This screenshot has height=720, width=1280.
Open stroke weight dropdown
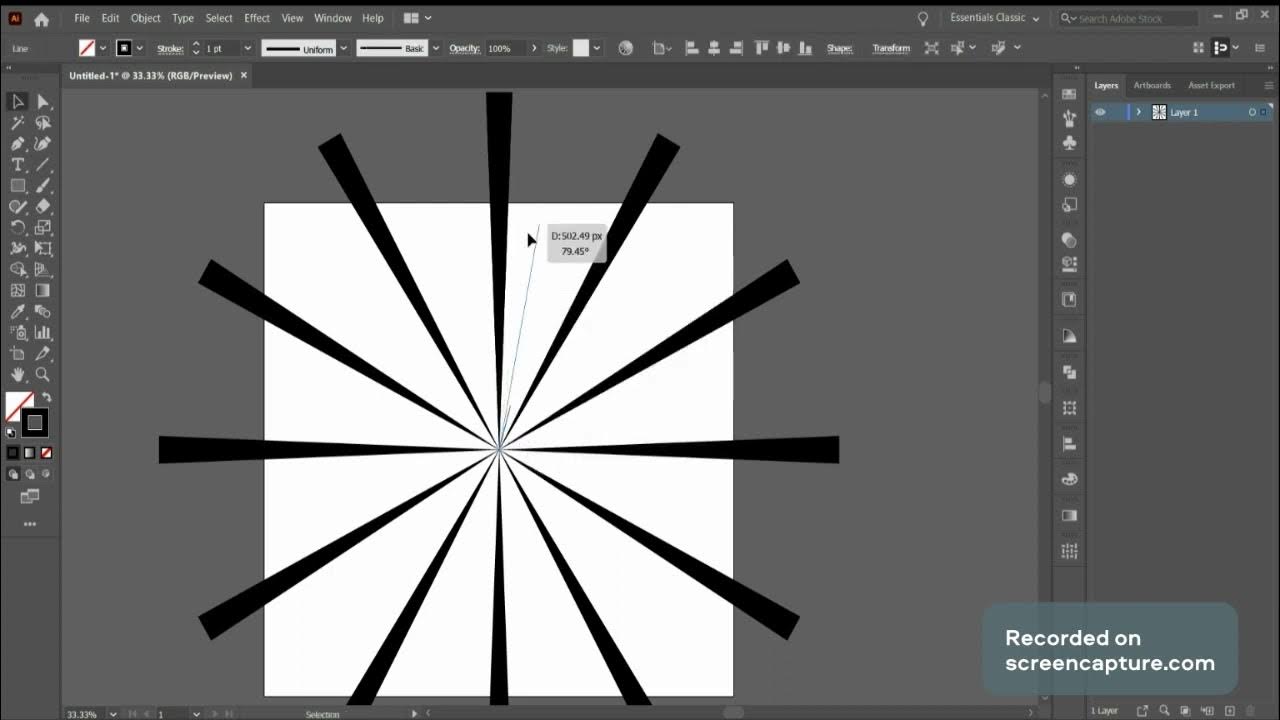coord(247,48)
